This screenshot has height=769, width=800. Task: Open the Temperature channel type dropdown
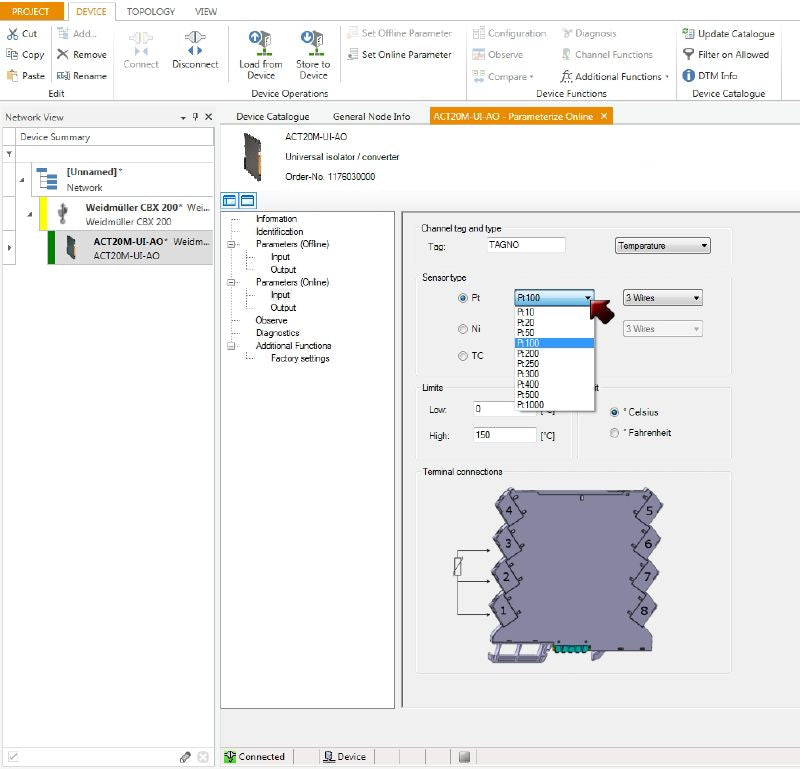(x=662, y=245)
